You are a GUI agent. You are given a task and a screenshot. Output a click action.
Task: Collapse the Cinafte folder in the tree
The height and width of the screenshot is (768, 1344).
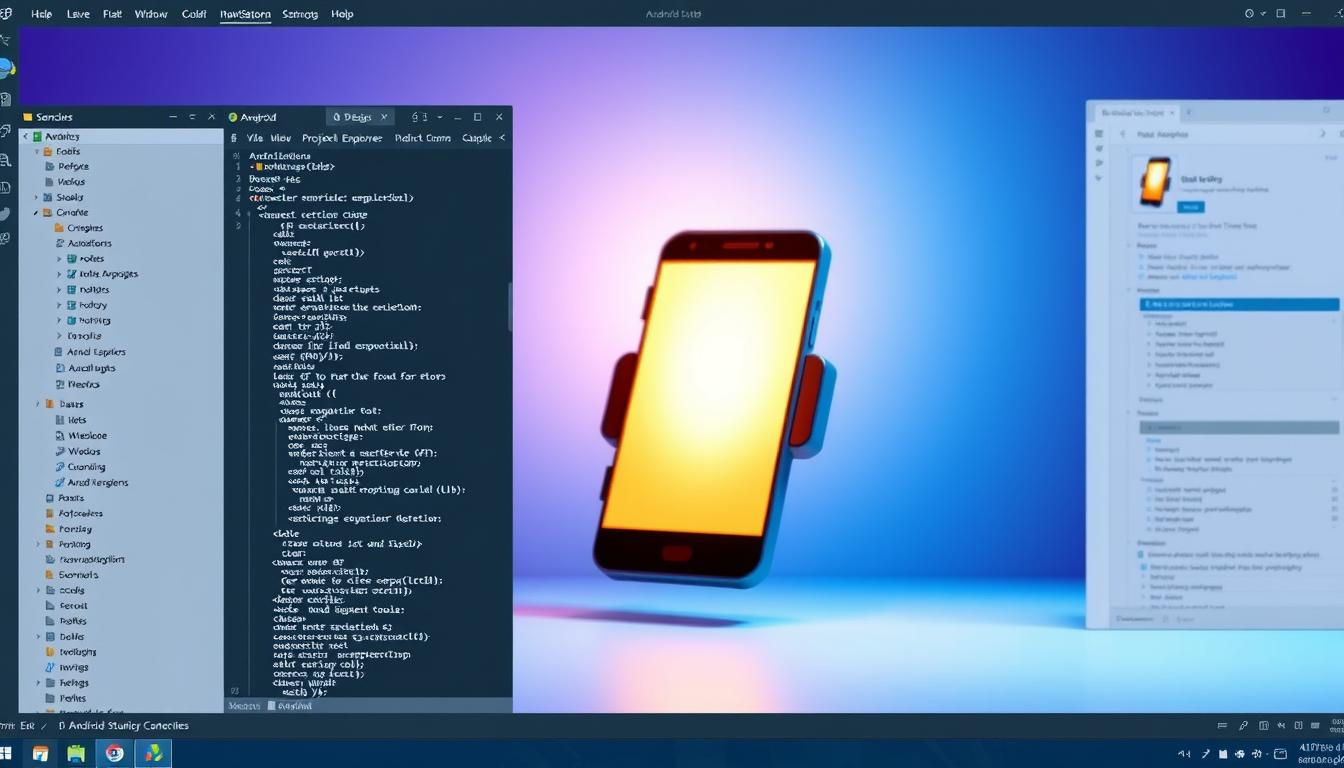tap(37, 212)
